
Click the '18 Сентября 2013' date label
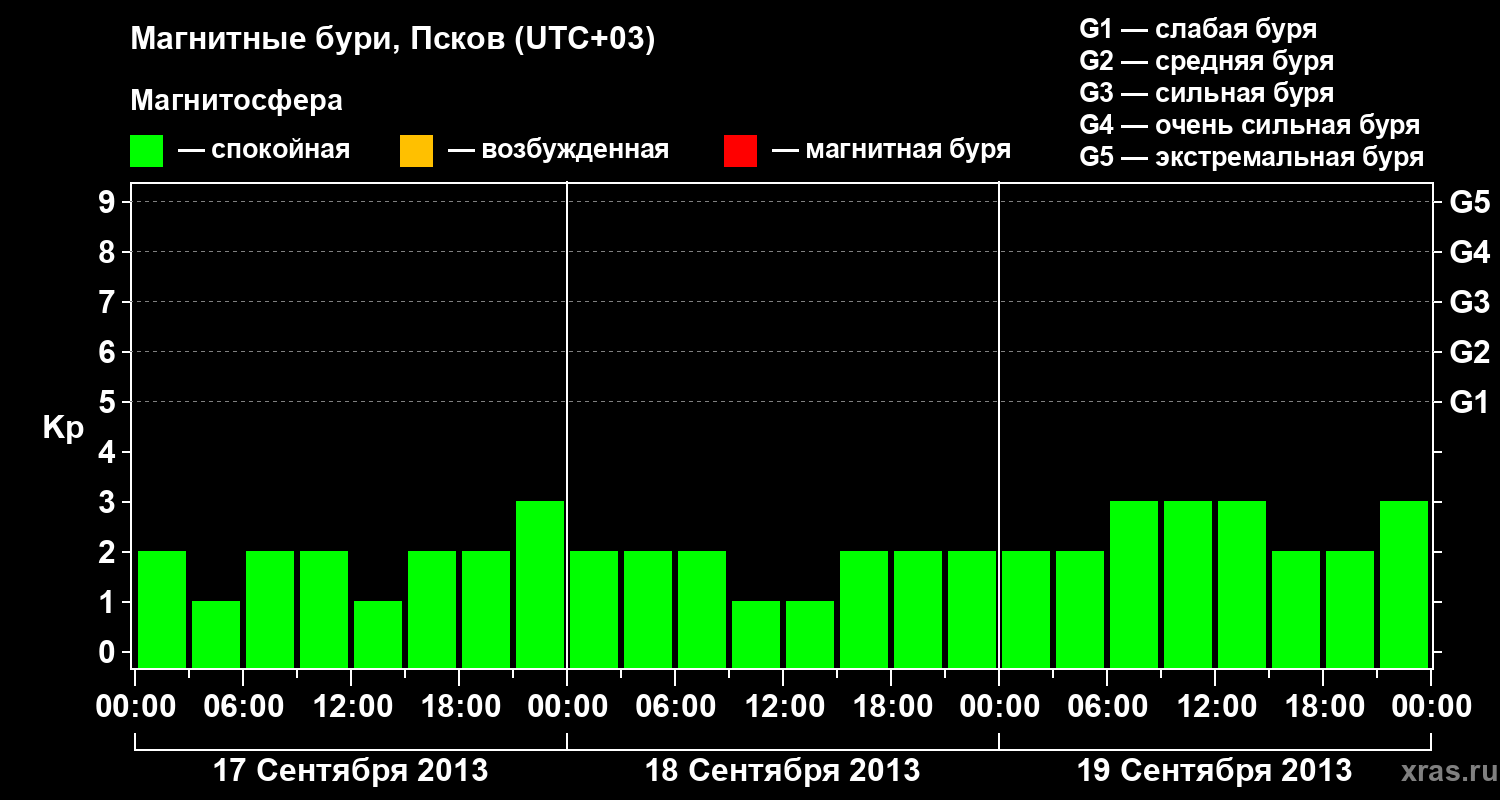(783, 771)
